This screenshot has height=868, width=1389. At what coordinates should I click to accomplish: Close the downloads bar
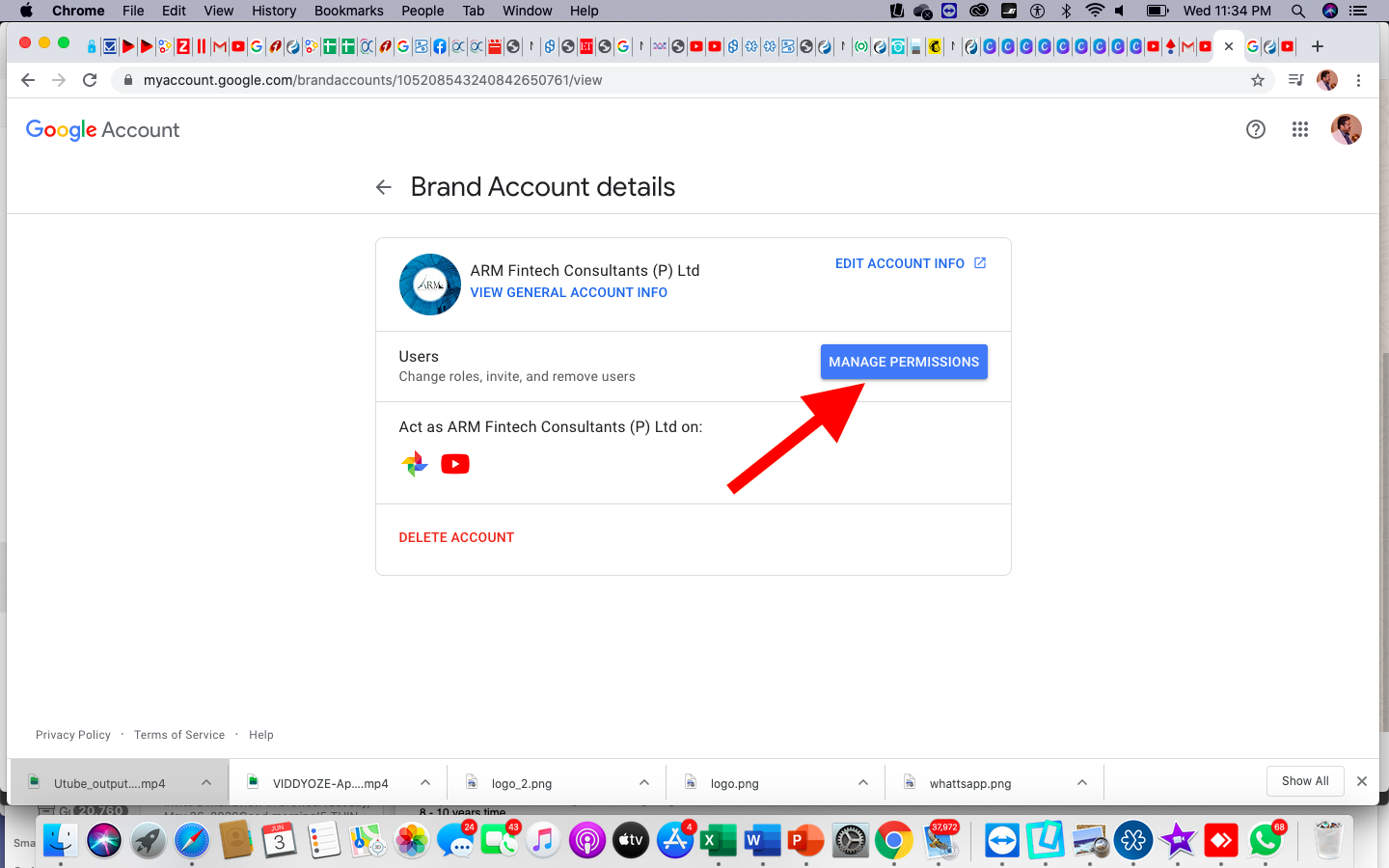pyautogui.click(x=1362, y=781)
